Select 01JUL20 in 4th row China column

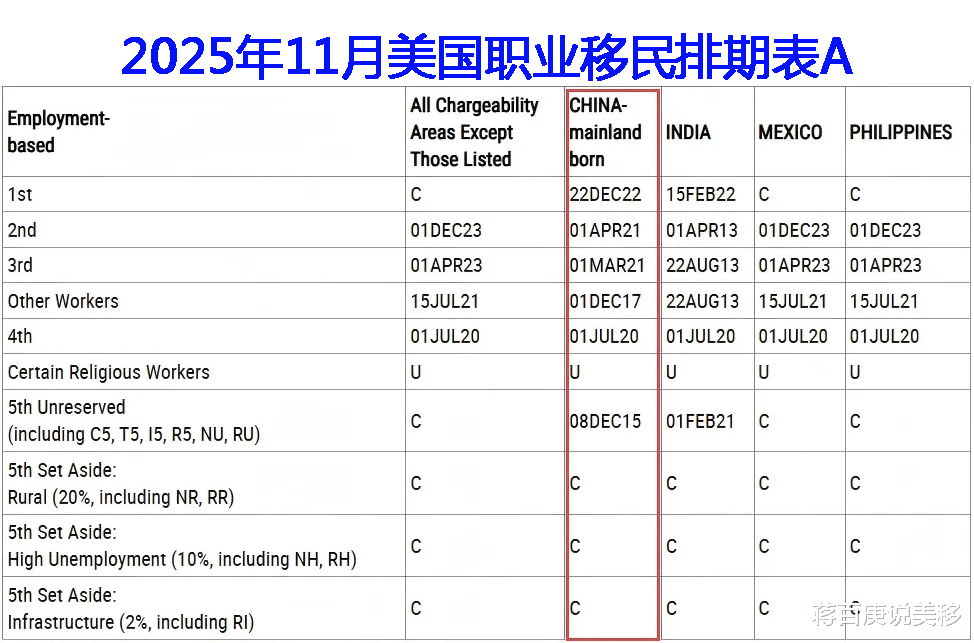[x=604, y=336]
